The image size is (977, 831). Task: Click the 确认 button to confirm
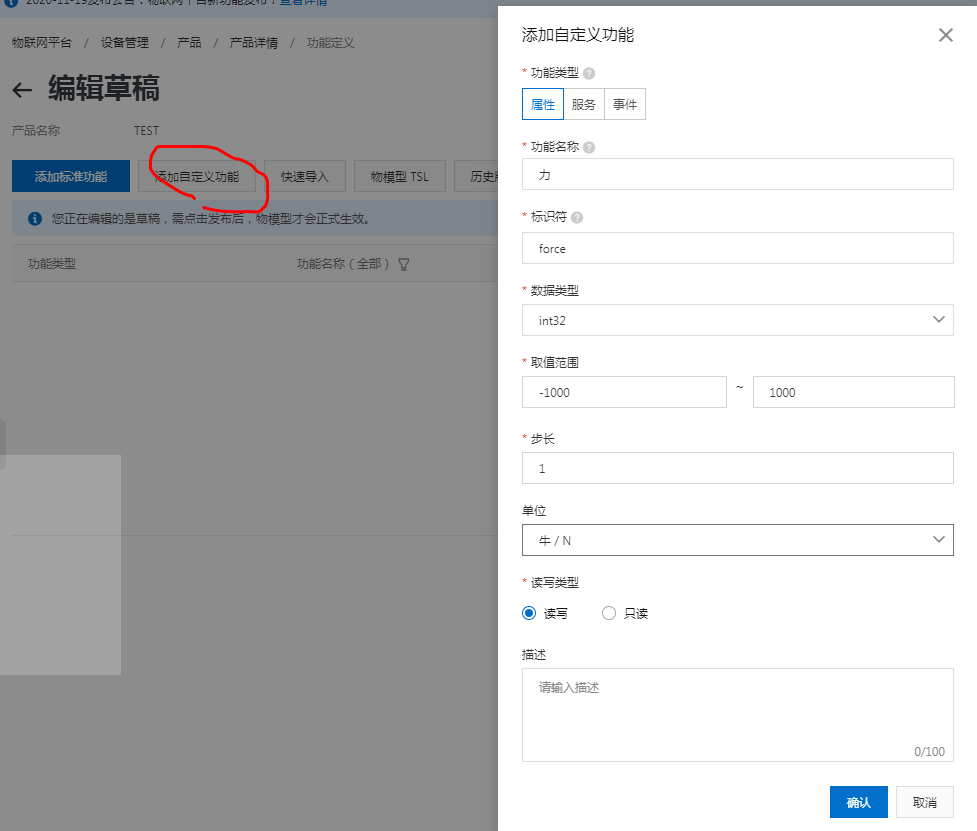(x=858, y=801)
